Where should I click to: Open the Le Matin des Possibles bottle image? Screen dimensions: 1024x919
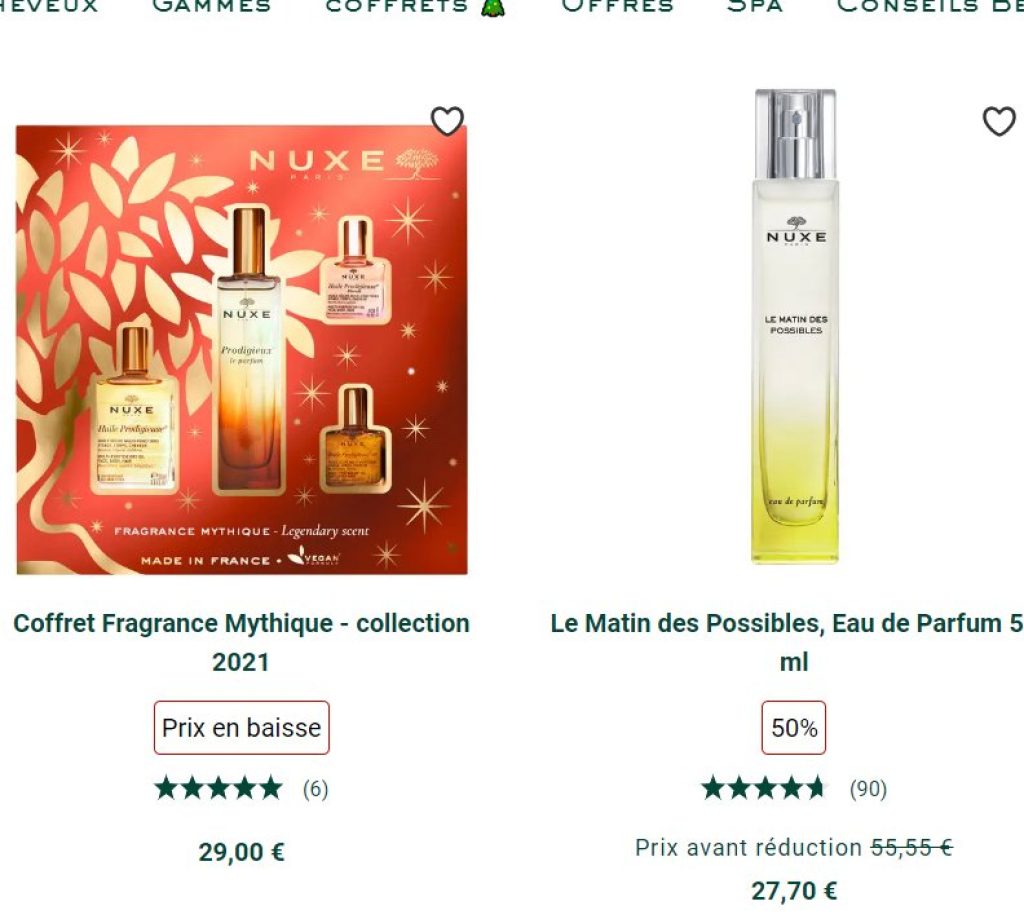(x=795, y=326)
